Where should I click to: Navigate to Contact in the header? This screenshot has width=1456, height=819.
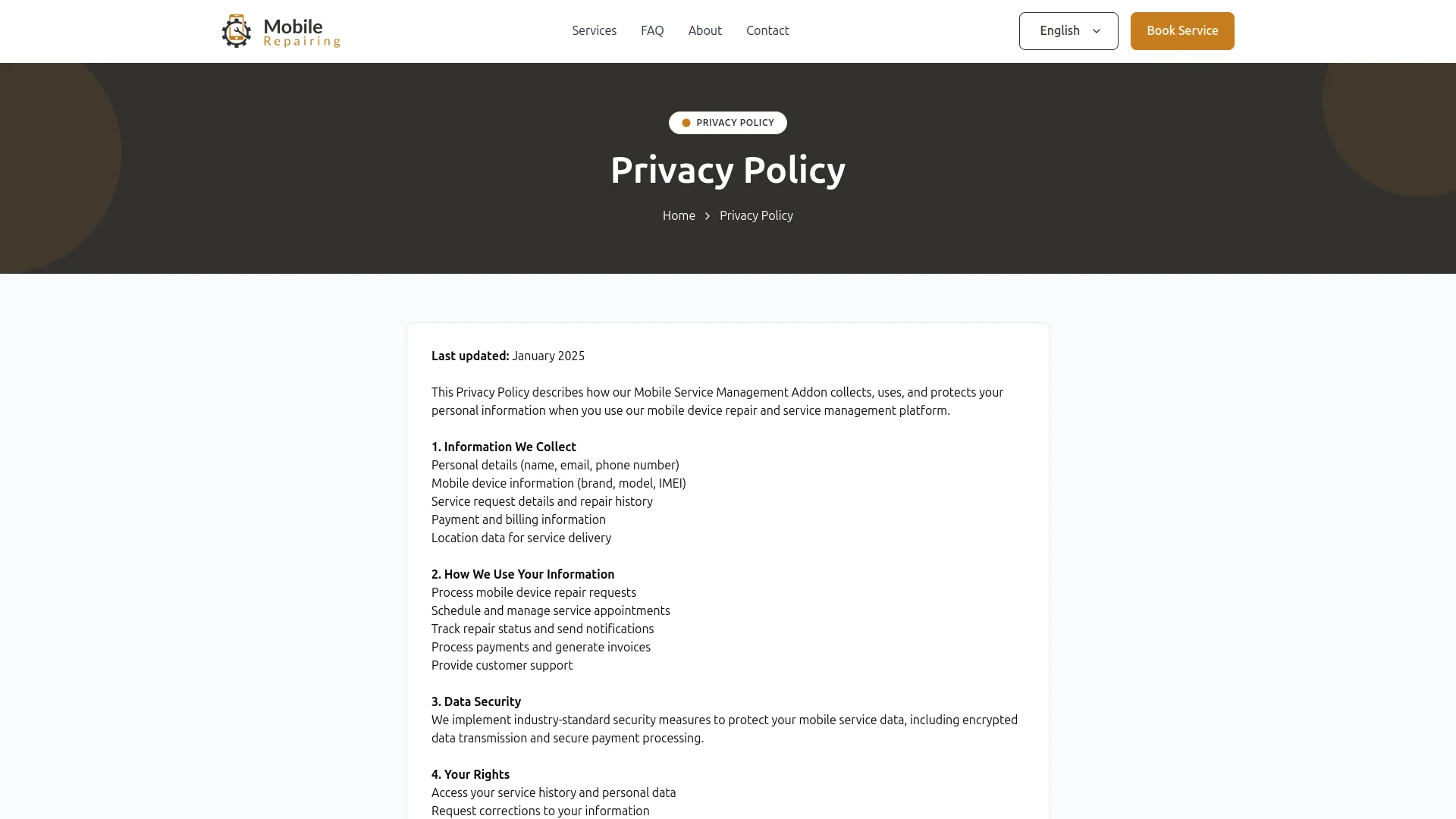[x=767, y=30]
